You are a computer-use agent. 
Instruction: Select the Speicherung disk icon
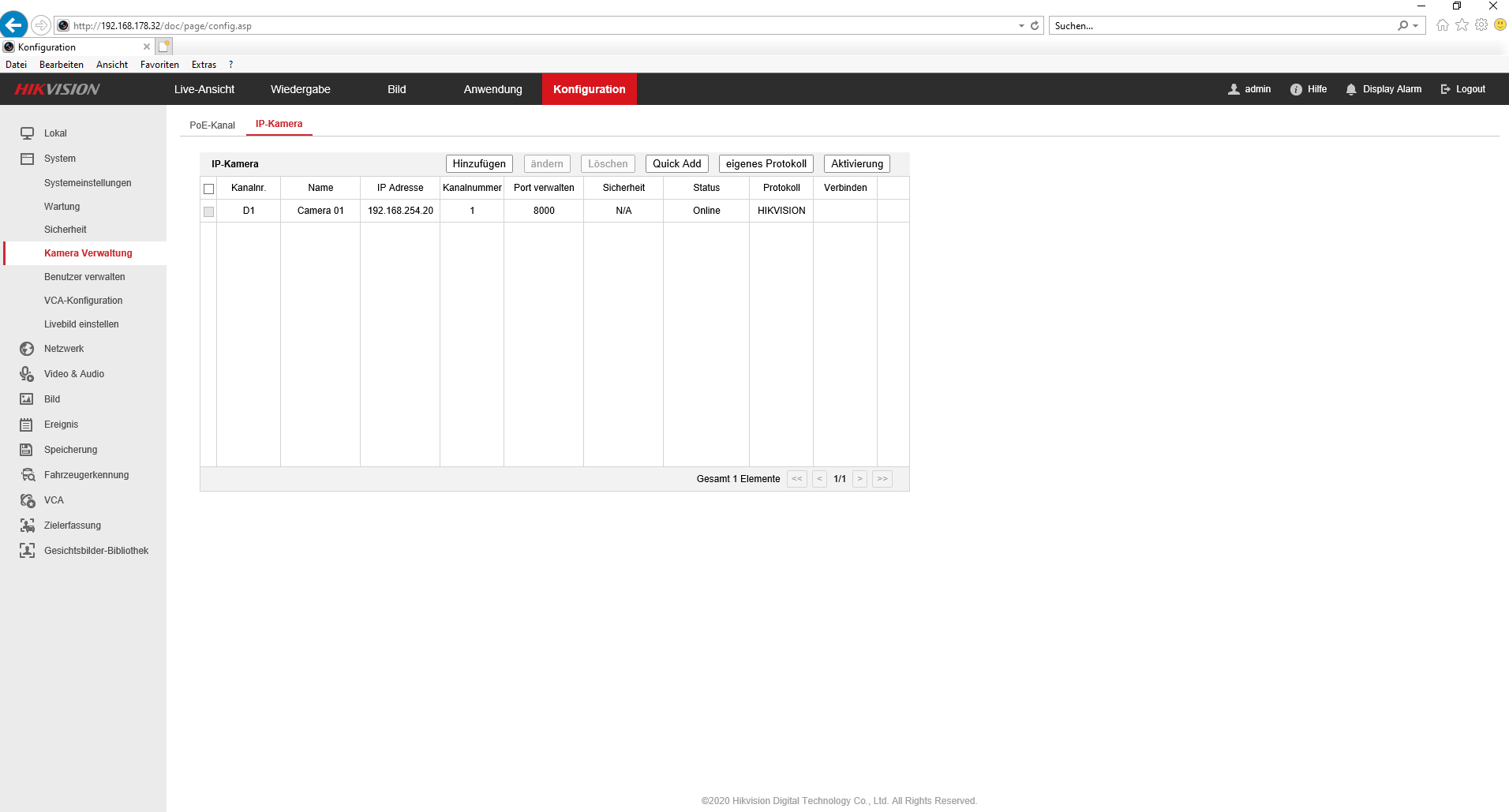[27, 450]
